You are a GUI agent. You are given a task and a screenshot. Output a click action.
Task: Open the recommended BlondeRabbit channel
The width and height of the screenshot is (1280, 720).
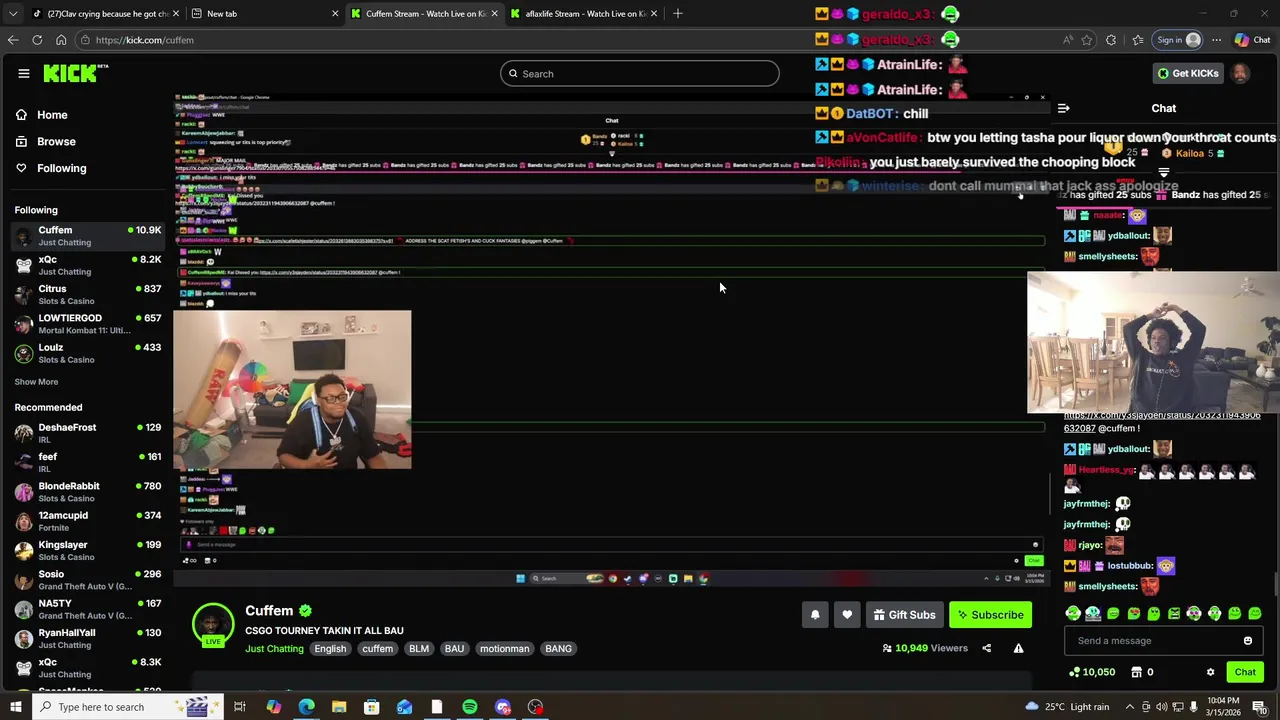(88, 491)
